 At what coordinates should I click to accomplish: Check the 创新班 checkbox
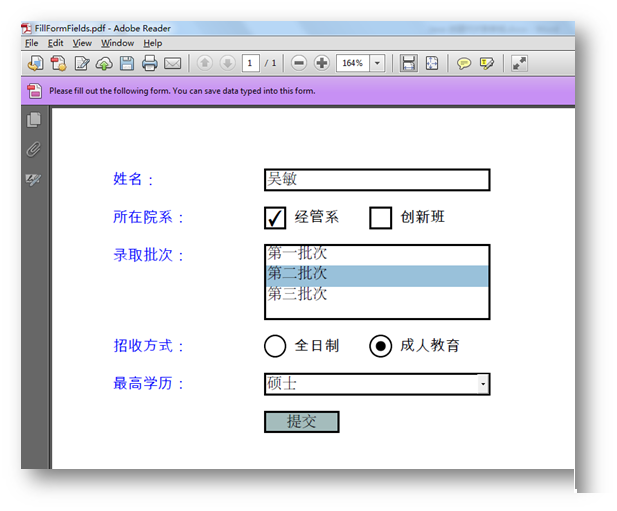[381, 218]
